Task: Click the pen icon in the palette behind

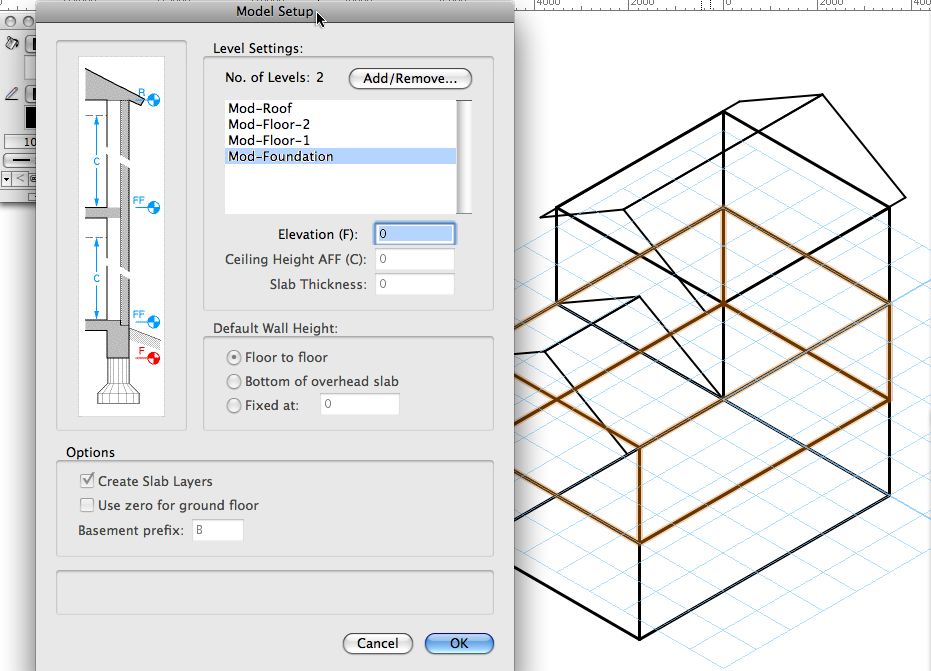Action: 12,93
